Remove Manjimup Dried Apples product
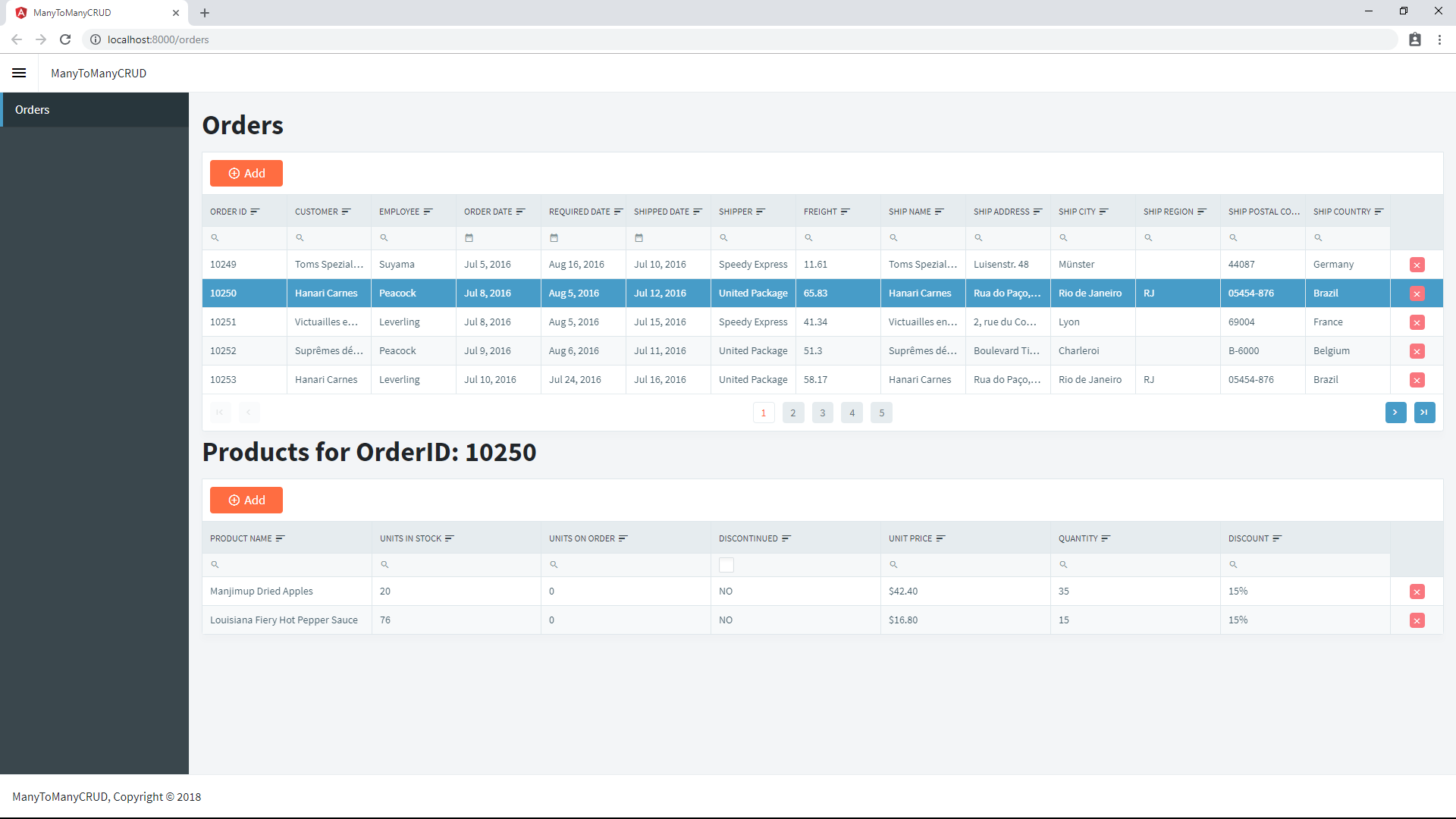 1417,591
